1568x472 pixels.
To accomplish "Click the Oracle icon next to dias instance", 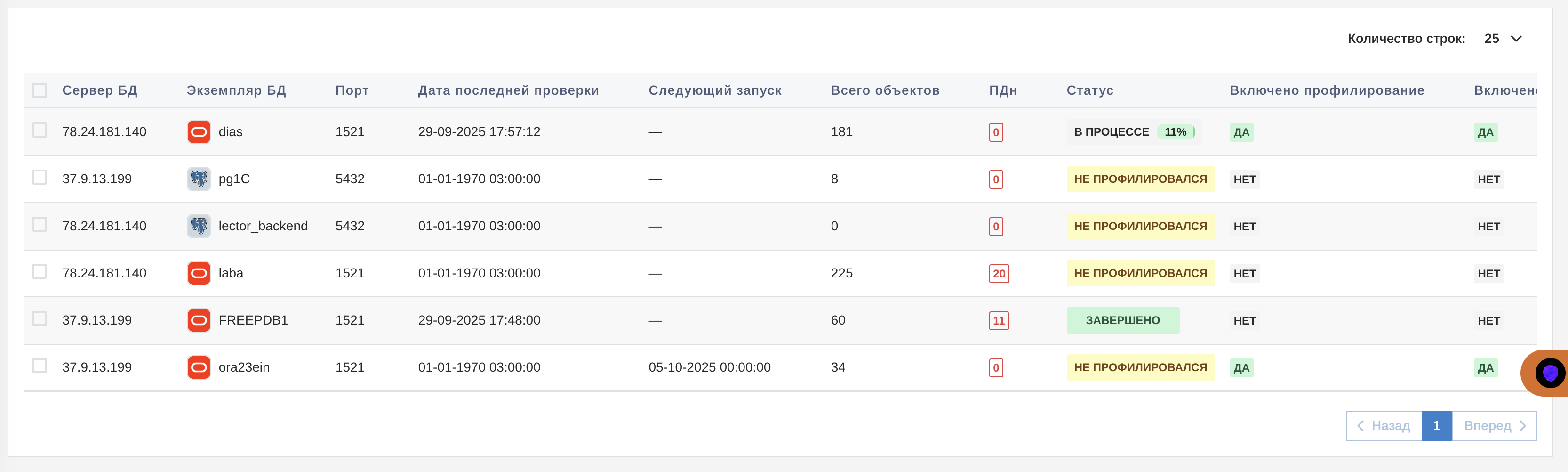I will coord(199,131).
